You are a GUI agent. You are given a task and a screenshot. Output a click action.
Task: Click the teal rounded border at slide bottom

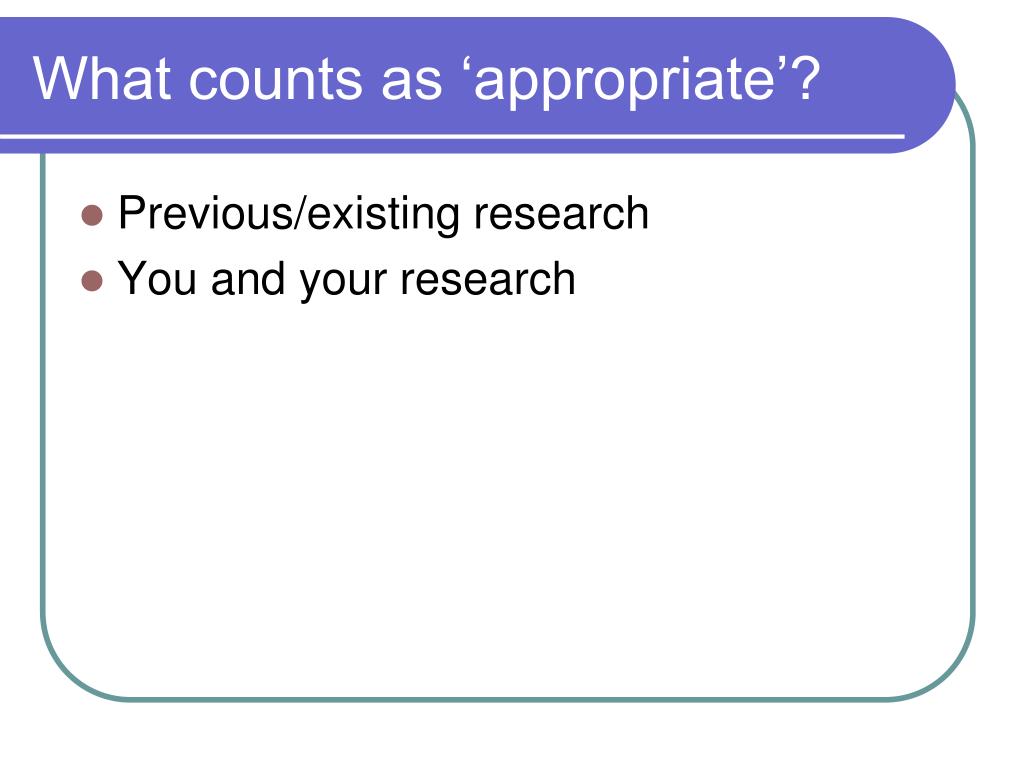click(500, 699)
